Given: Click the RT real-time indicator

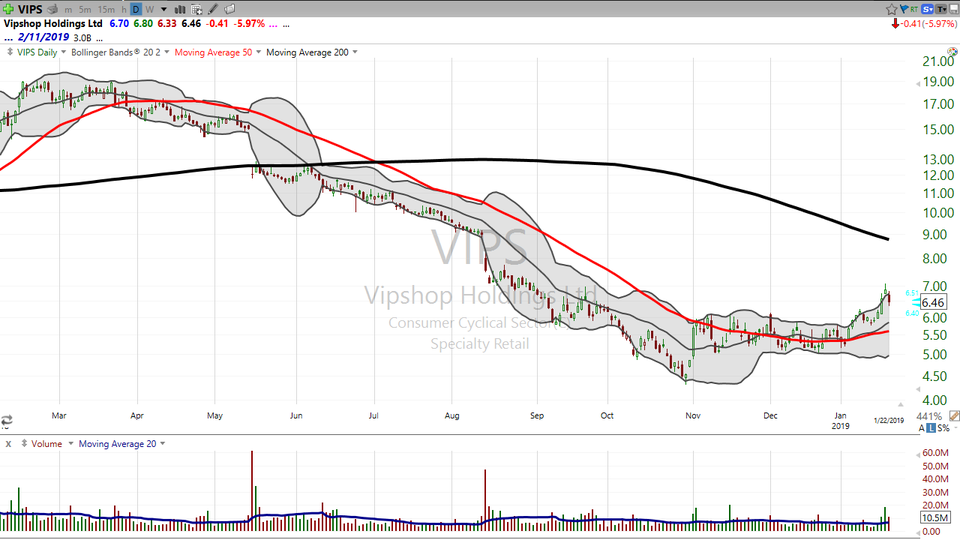Looking at the screenshot, I should pos(914,9).
